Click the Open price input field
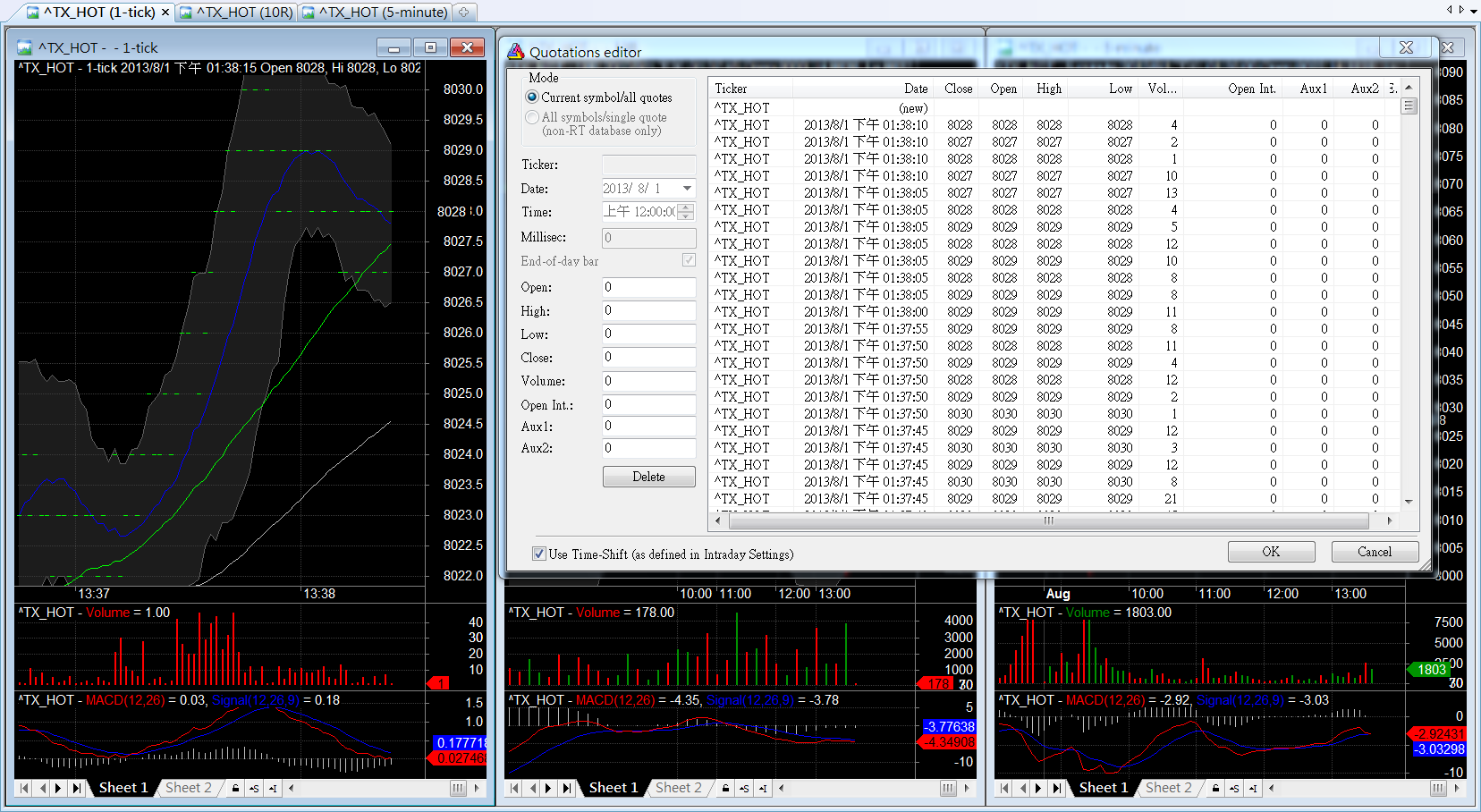 point(648,287)
